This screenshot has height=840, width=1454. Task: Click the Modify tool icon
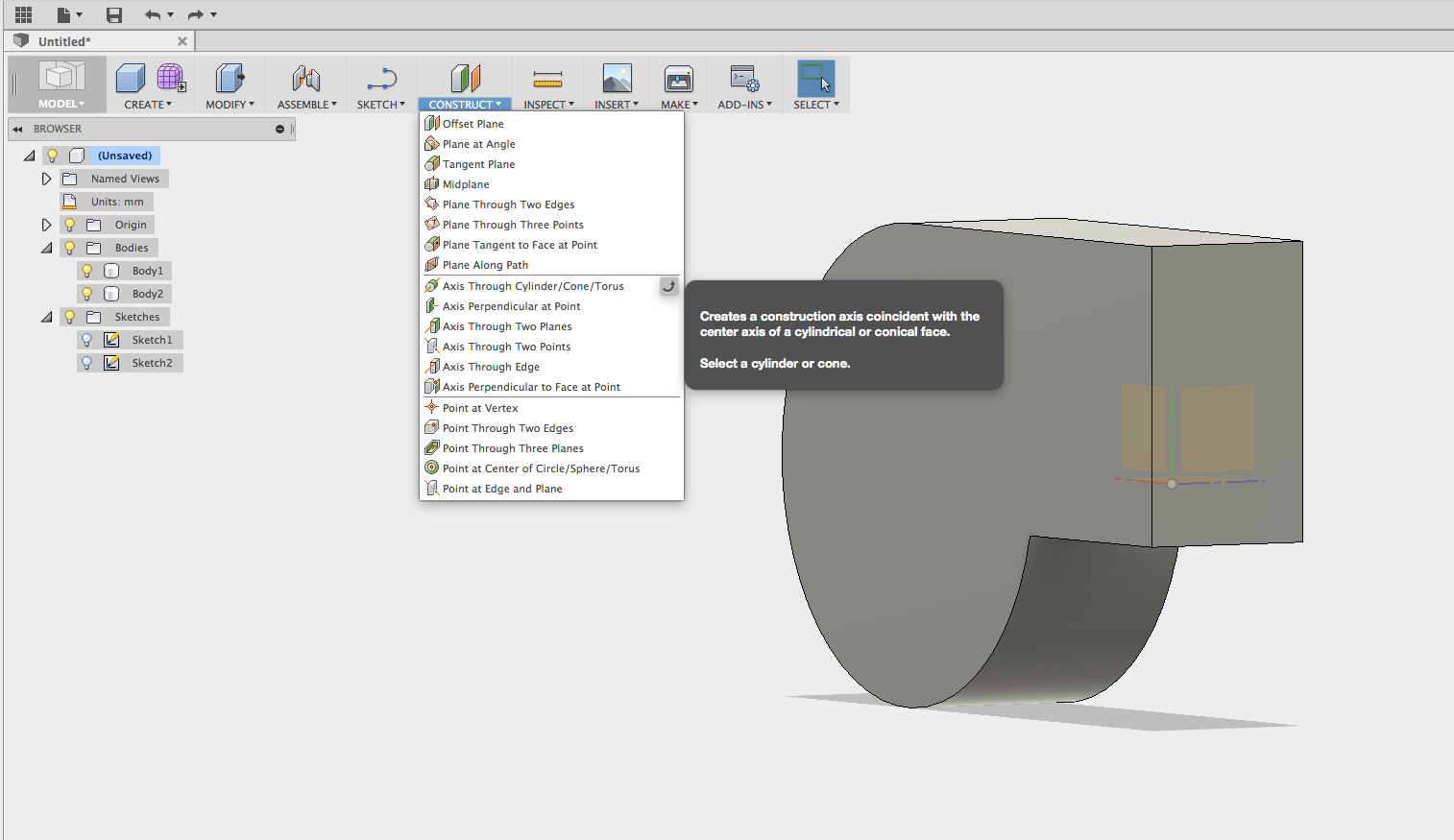(229, 77)
